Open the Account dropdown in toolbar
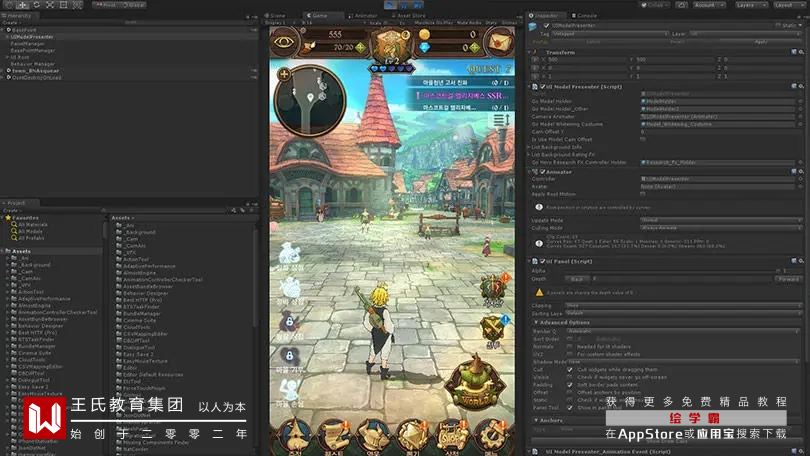The width and height of the screenshot is (810, 456). pos(709,5)
